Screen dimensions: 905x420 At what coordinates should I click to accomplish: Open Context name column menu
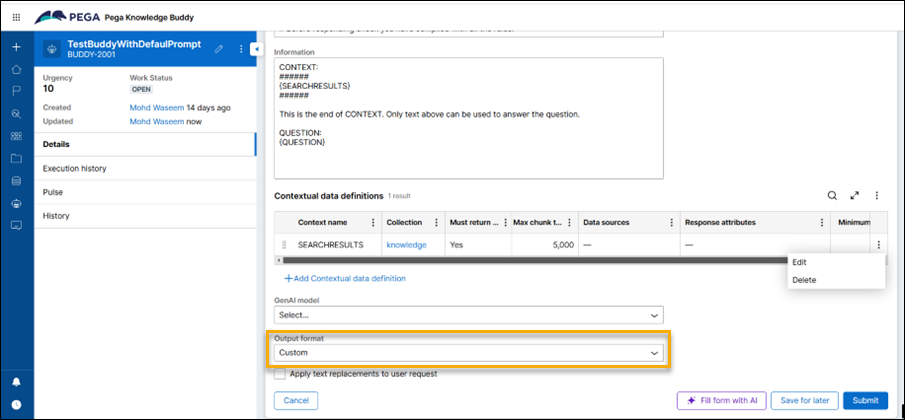click(x=373, y=222)
